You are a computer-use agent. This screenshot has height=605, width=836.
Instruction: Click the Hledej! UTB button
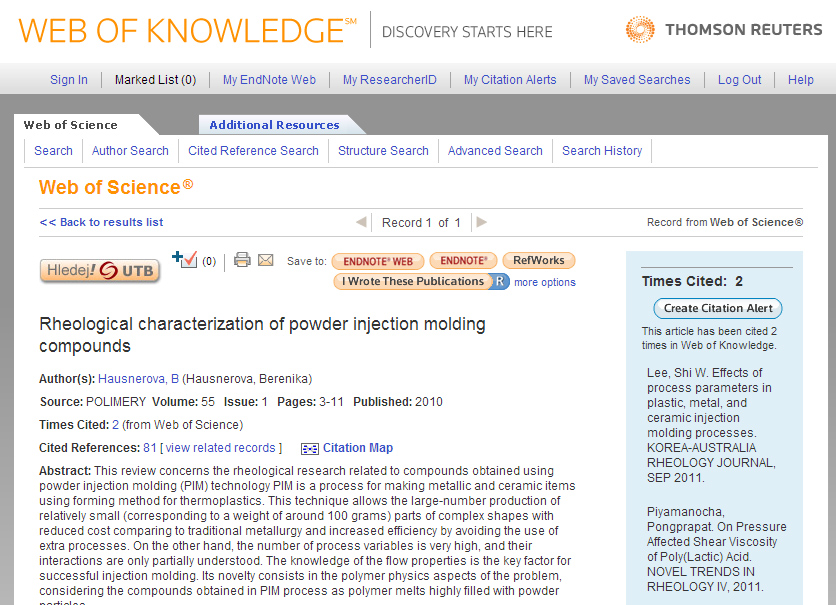pyautogui.click(x=100, y=271)
